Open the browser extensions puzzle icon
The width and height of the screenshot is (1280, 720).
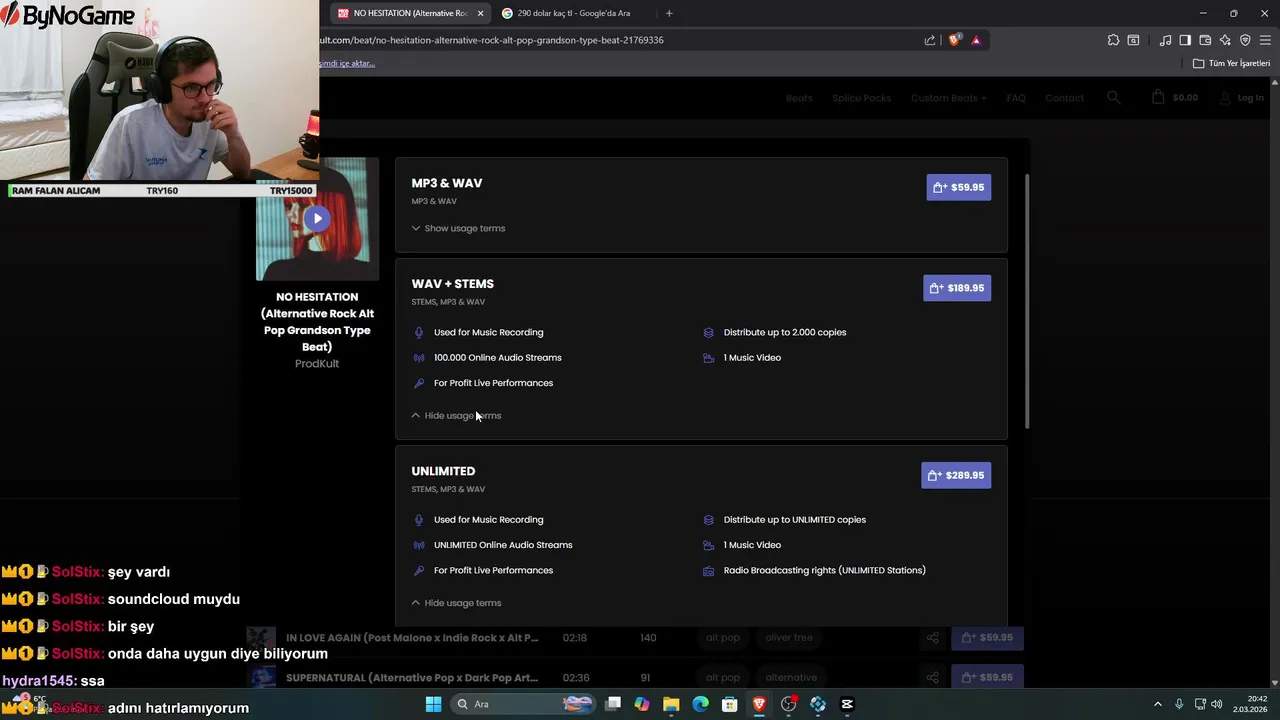[x=1113, y=40]
